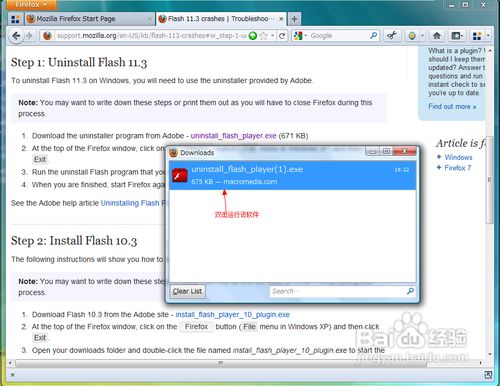Open the Firefox 7 sidebar link

458,168
